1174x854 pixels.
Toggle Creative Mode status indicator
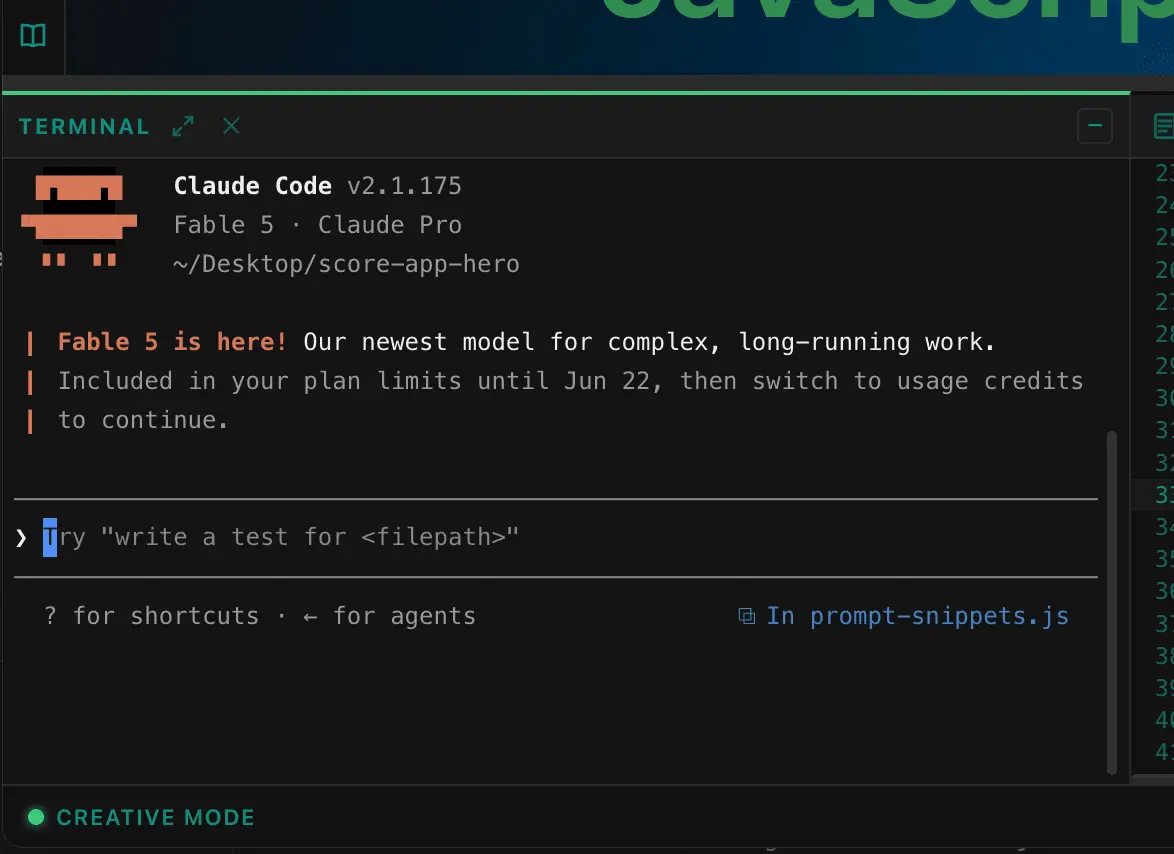click(141, 817)
